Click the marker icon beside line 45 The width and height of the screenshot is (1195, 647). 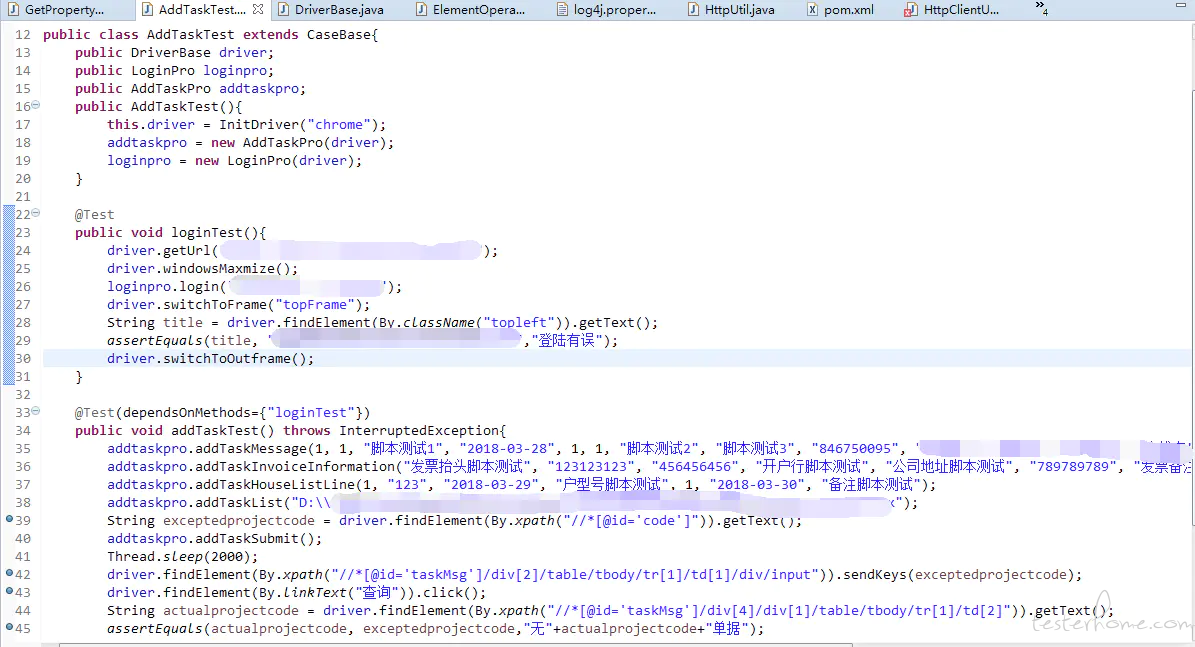tap(9, 626)
